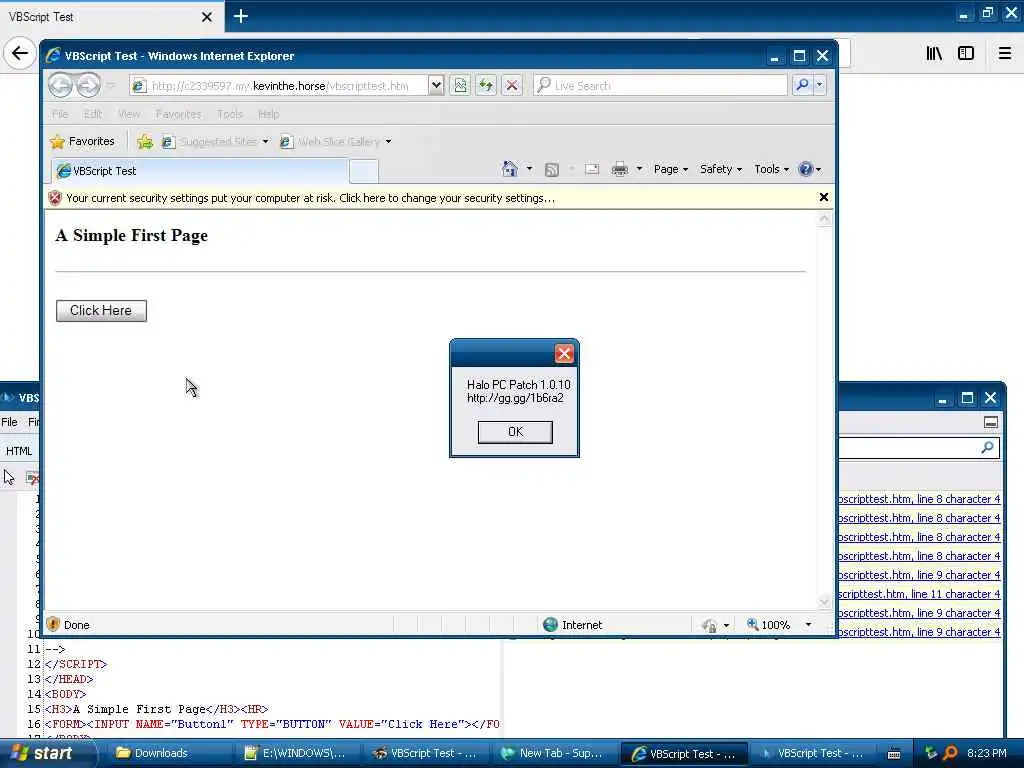Open the Favorites star button

tap(82, 141)
